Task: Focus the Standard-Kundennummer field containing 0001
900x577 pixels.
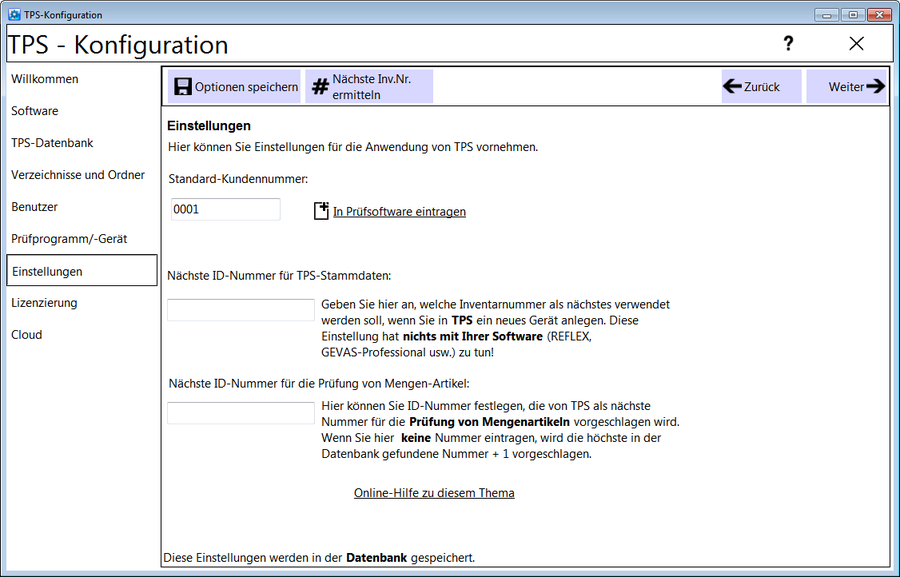Action: (x=226, y=210)
